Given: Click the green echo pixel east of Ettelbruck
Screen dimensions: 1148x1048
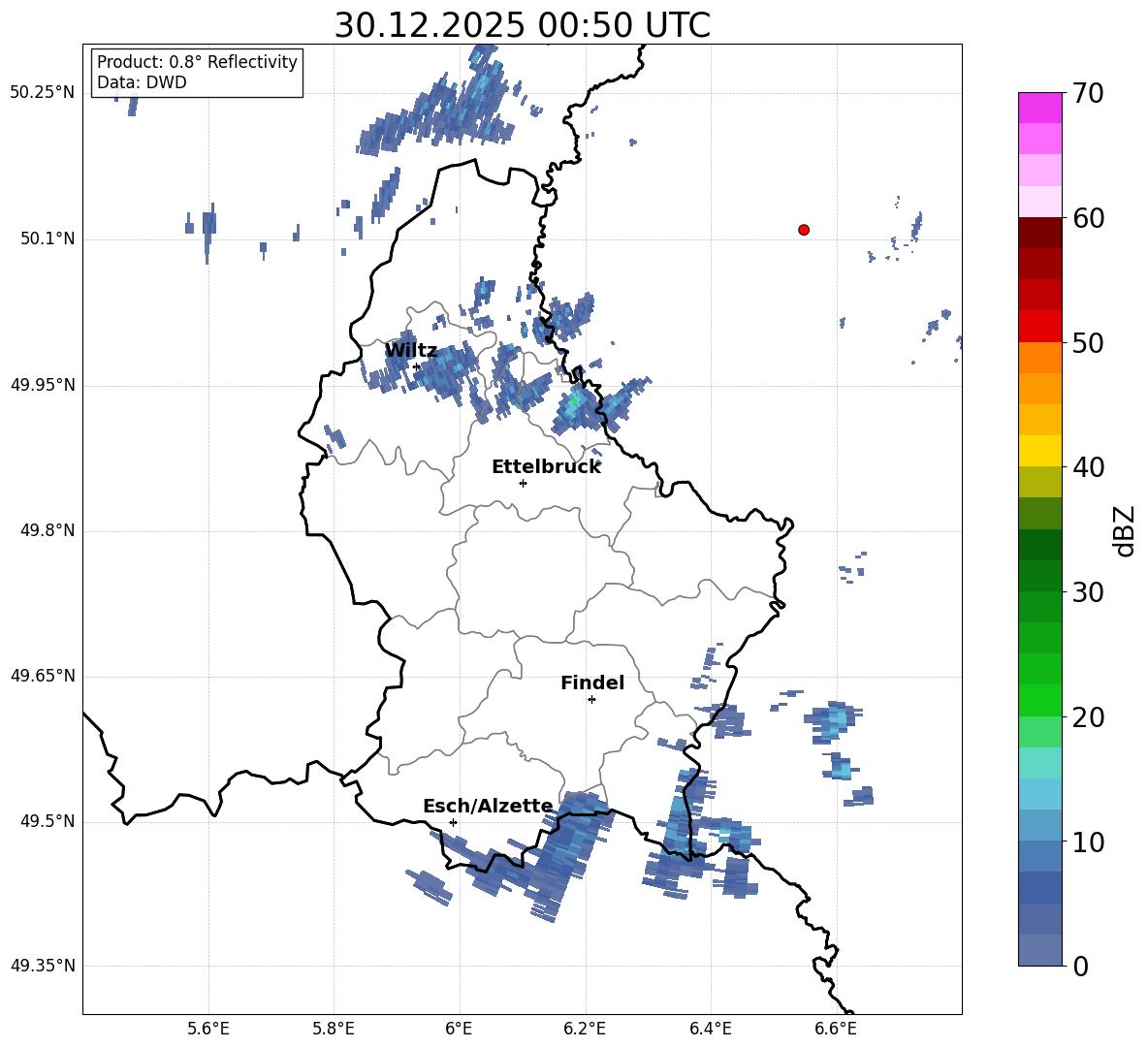Looking at the screenshot, I should (574, 399).
